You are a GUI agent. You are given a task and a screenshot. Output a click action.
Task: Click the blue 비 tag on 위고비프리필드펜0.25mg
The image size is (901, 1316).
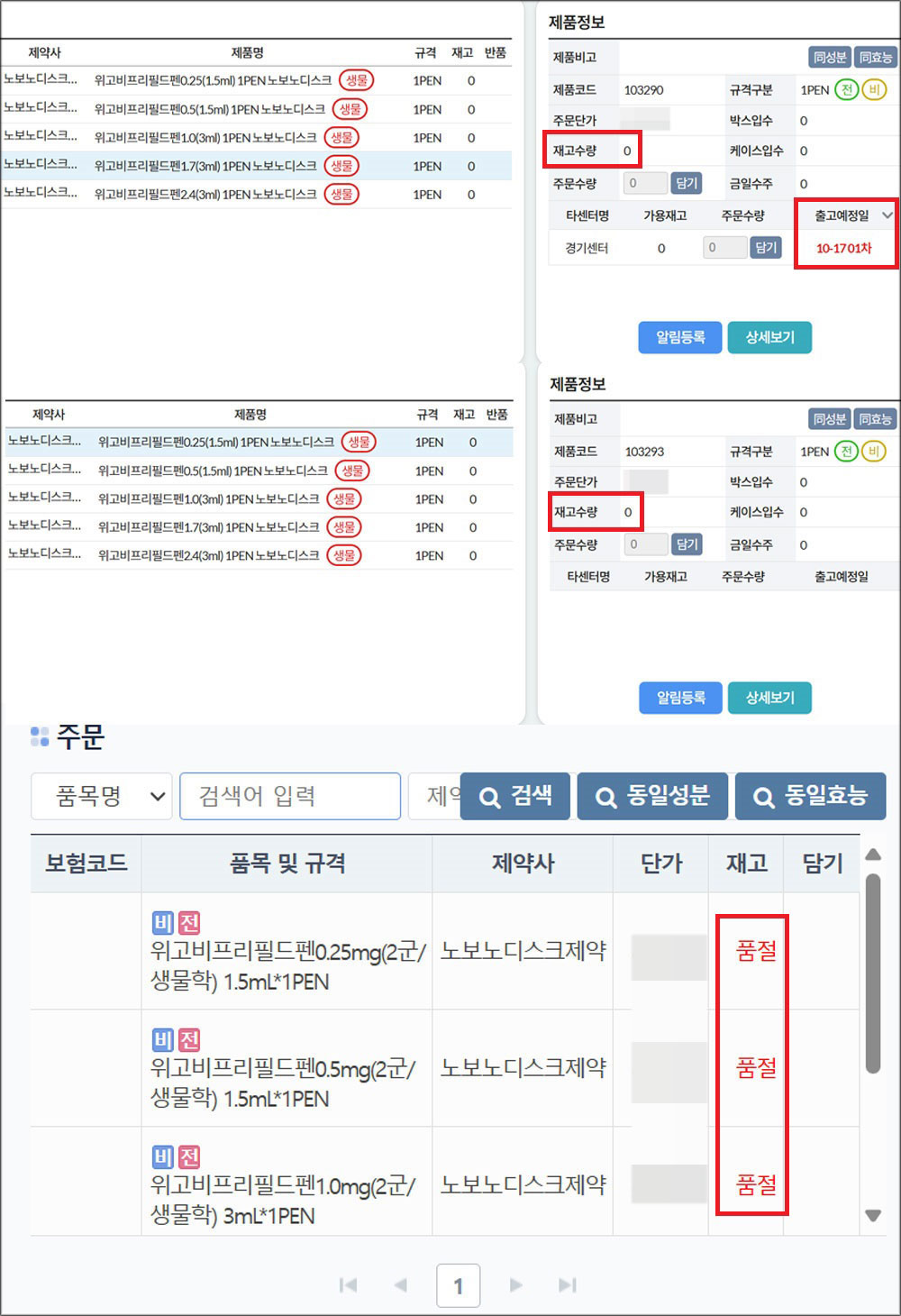pos(163,923)
